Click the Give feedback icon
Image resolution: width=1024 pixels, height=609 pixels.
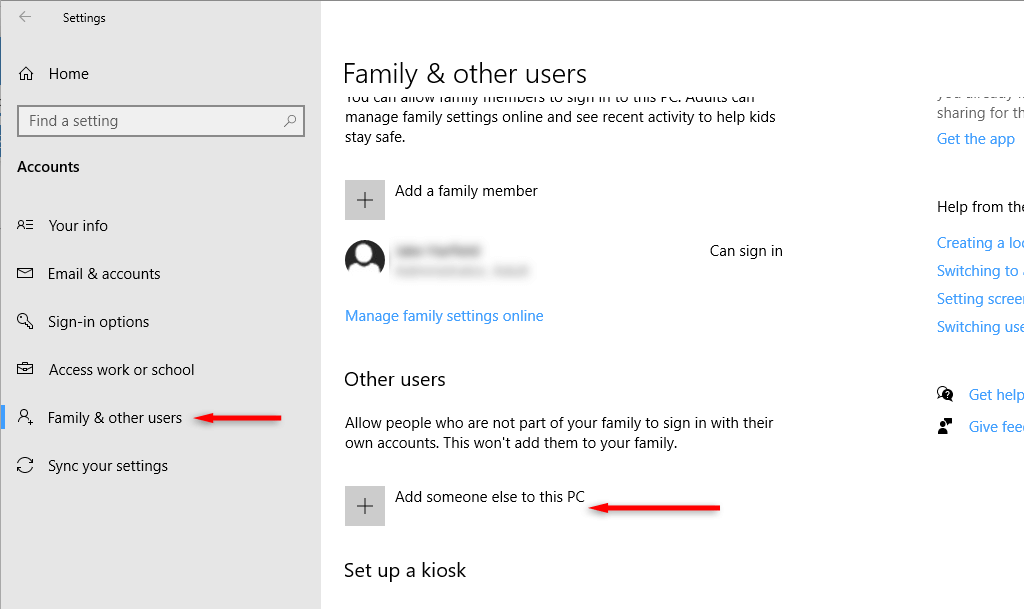(945, 426)
